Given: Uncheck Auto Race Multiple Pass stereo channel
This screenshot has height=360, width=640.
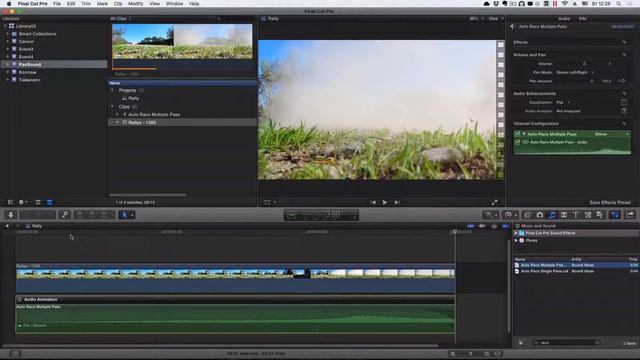Looking at the screenshot, I should tap(517, 134).
